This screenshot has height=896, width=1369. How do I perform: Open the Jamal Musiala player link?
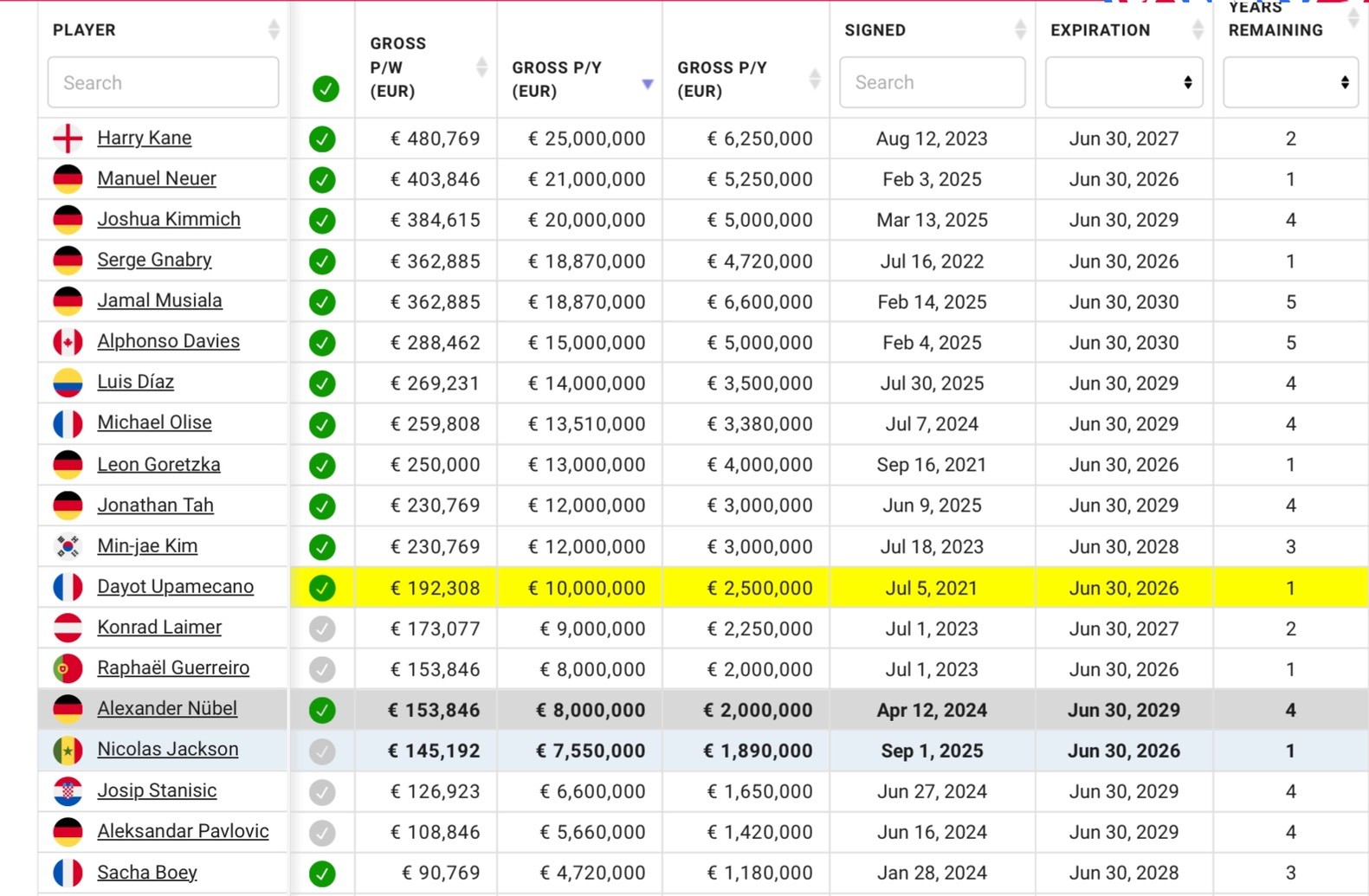point(159,300)
